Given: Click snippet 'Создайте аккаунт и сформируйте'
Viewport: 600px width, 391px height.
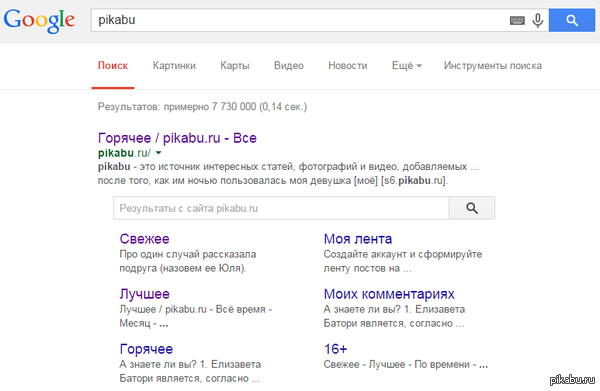Looking at the screenshot, I should (x=403, y=254).
